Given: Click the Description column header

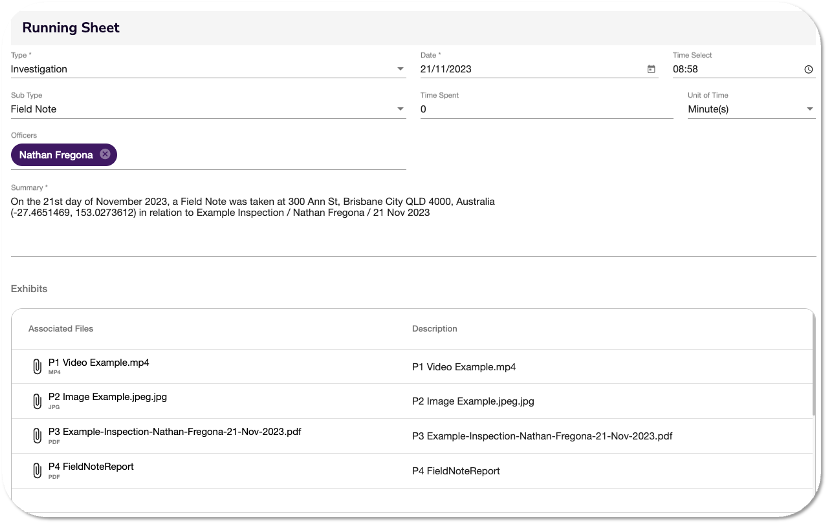Looking at the screenshot, I should [434, 328].
